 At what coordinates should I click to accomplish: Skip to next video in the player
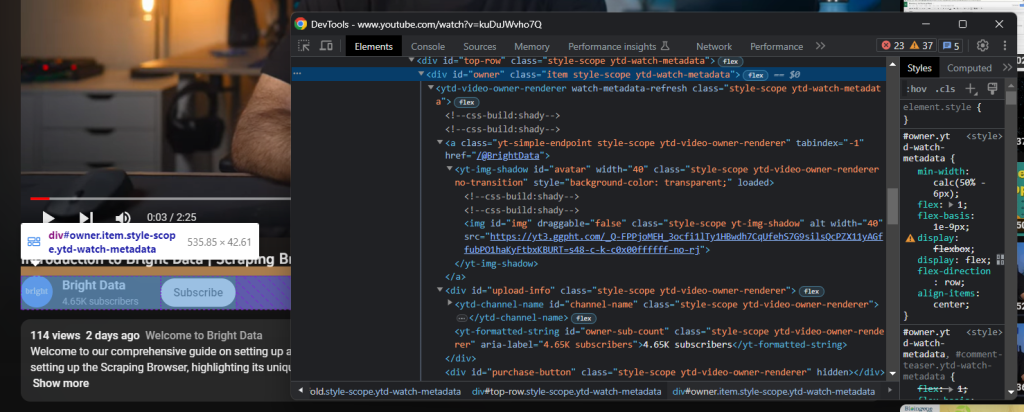point(86,217)
